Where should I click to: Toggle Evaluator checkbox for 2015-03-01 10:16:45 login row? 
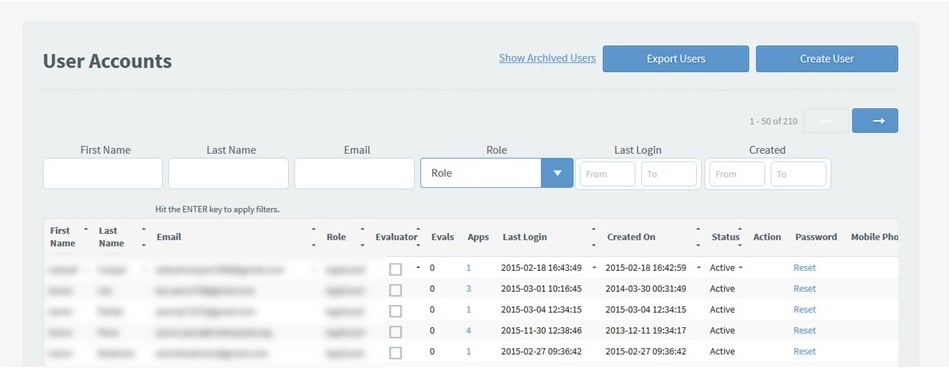(395, 291)
